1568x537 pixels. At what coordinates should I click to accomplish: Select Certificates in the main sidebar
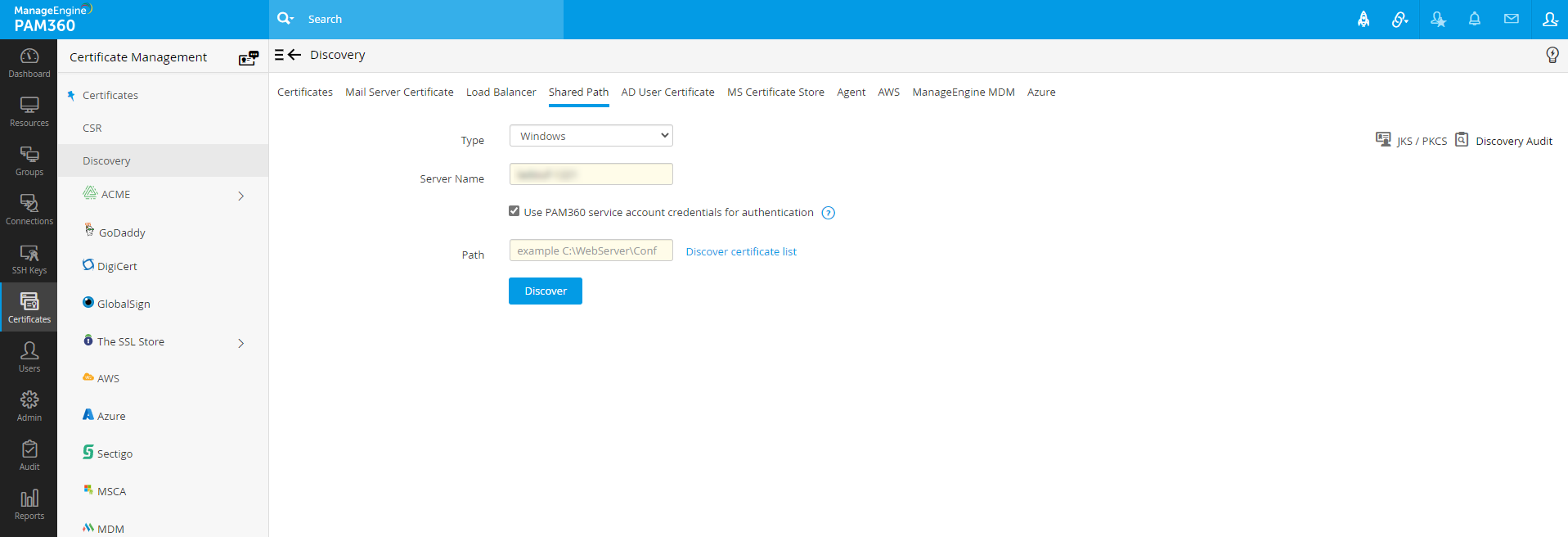click(x=29, y=308)
